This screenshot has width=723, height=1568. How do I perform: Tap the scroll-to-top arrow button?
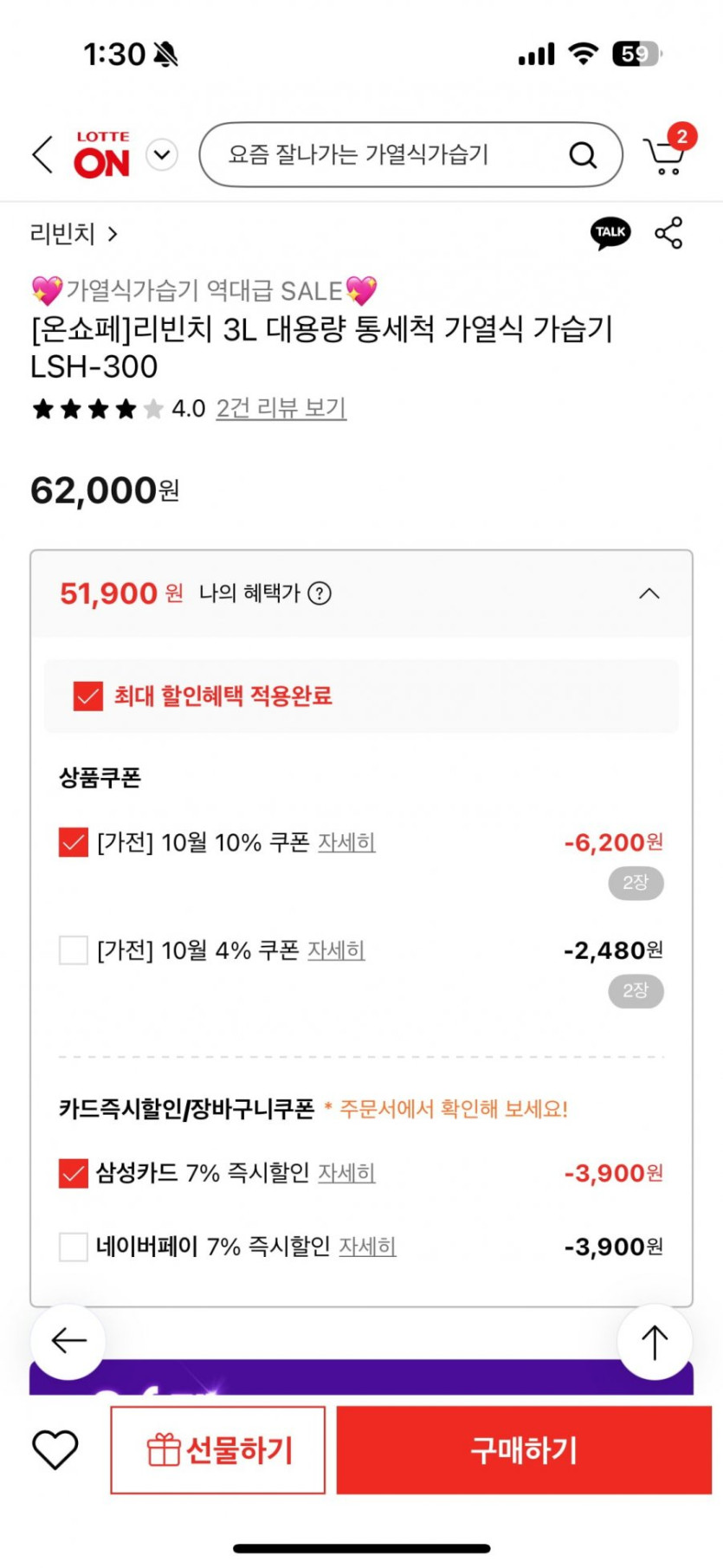point(655,1342)
